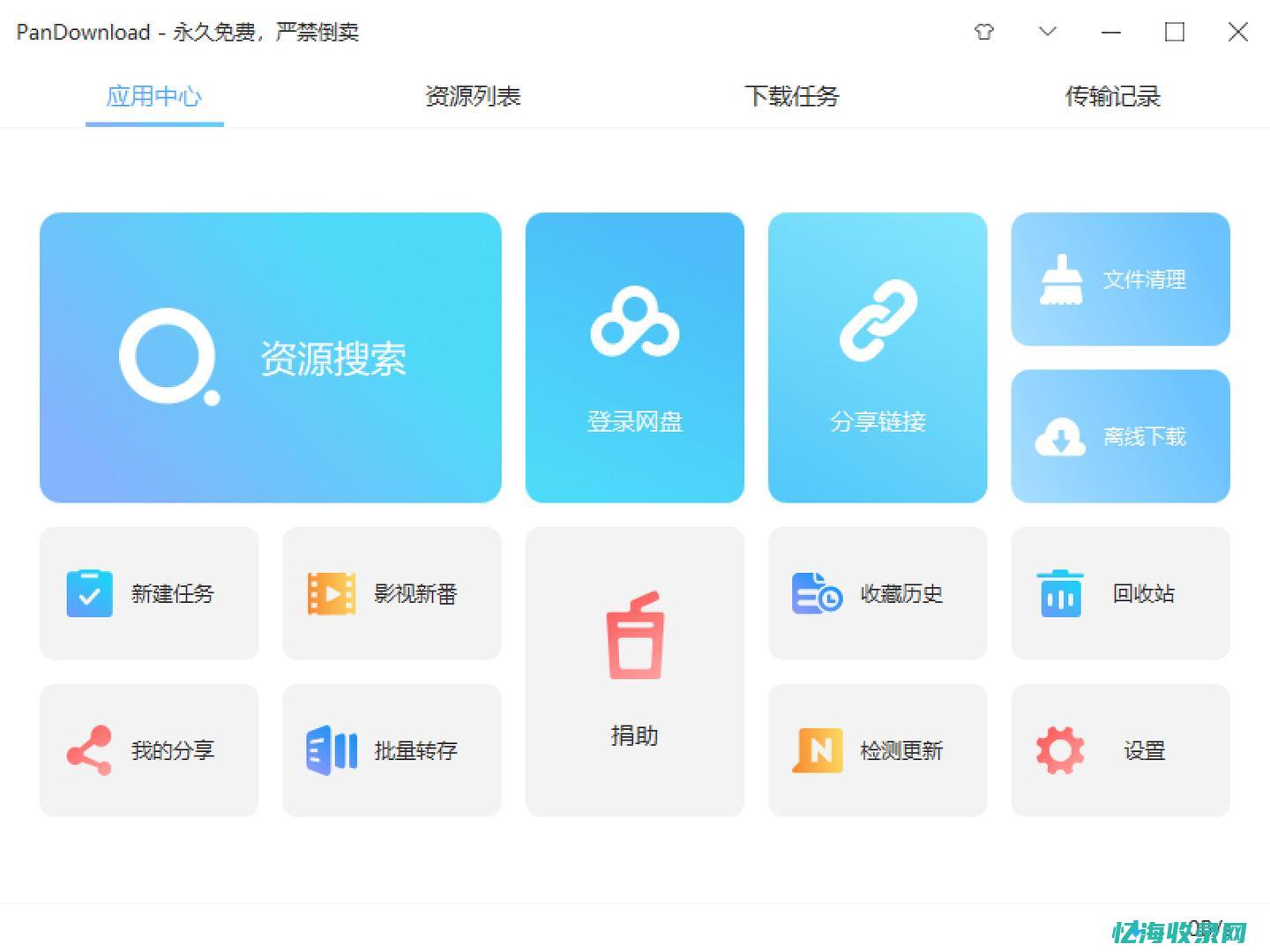
Task: Browse 影视新番 new movies and shows
Action: click(x=391, y=593)
